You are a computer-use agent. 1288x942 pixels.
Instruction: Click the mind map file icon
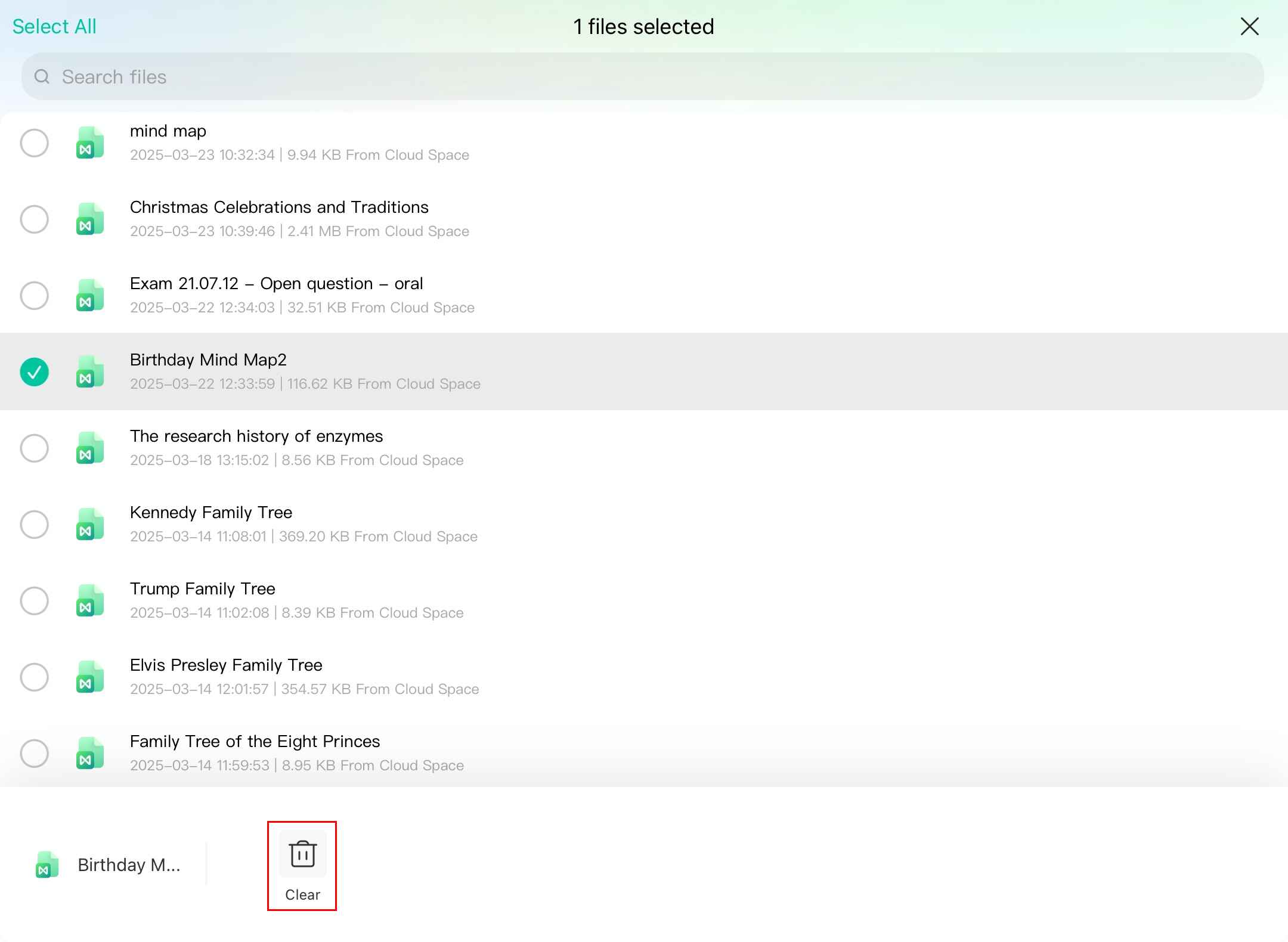coord(90,142)
